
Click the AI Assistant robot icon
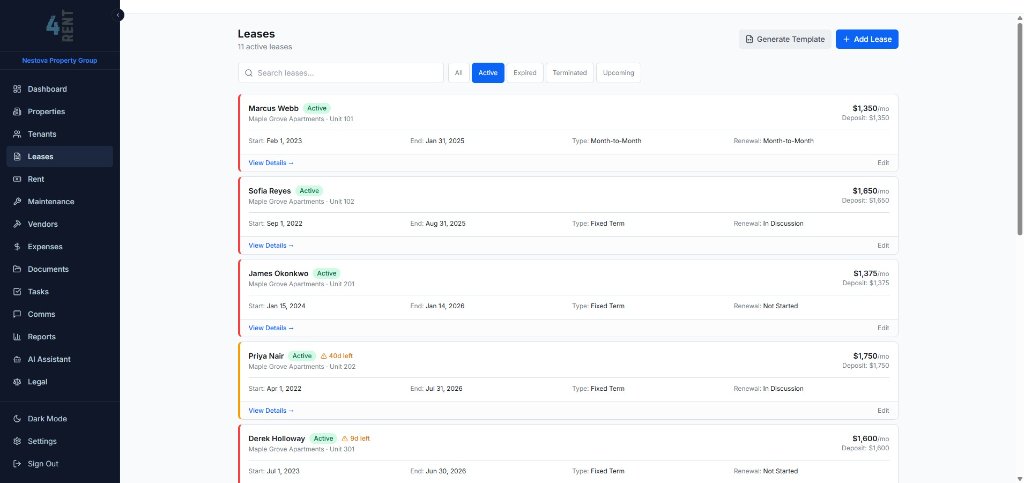click(17, 359)
